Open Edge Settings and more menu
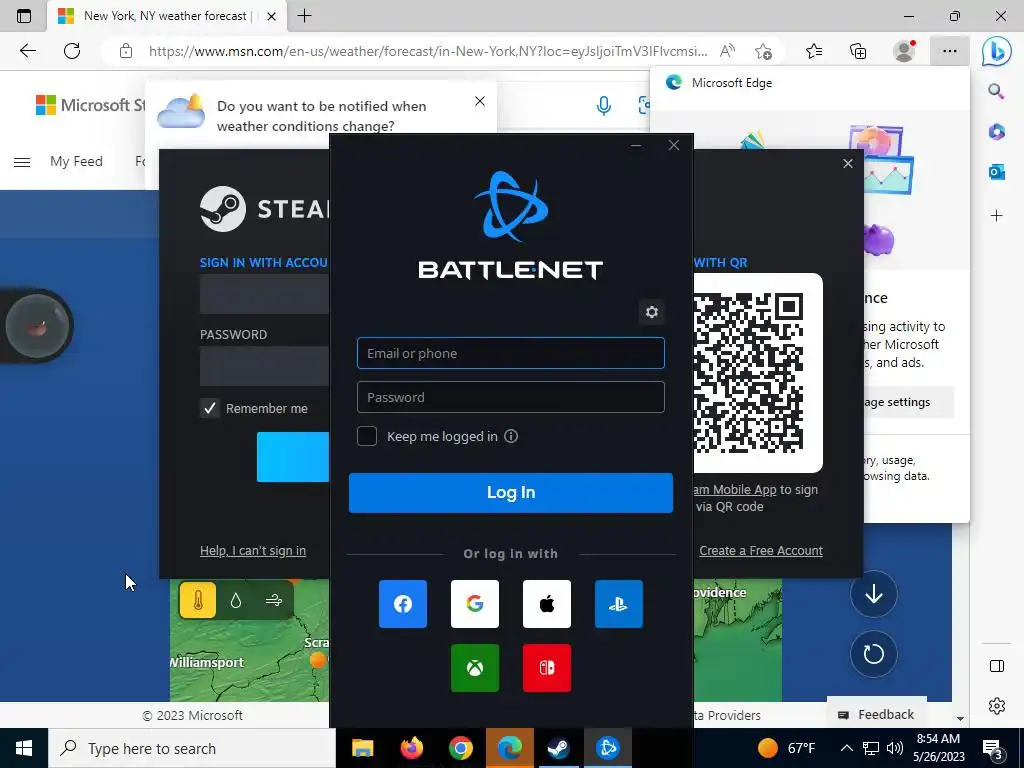Screen dimensions: 1024x768 (950, 51)
